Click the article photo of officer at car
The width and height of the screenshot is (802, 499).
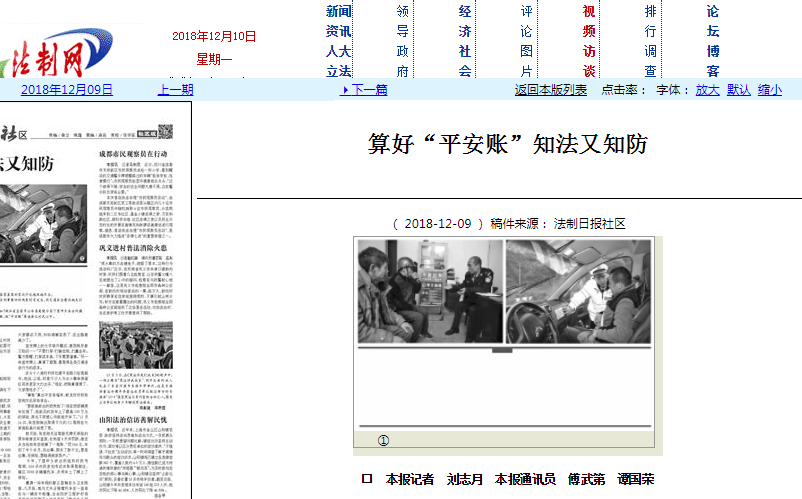[x=578, y=292]
